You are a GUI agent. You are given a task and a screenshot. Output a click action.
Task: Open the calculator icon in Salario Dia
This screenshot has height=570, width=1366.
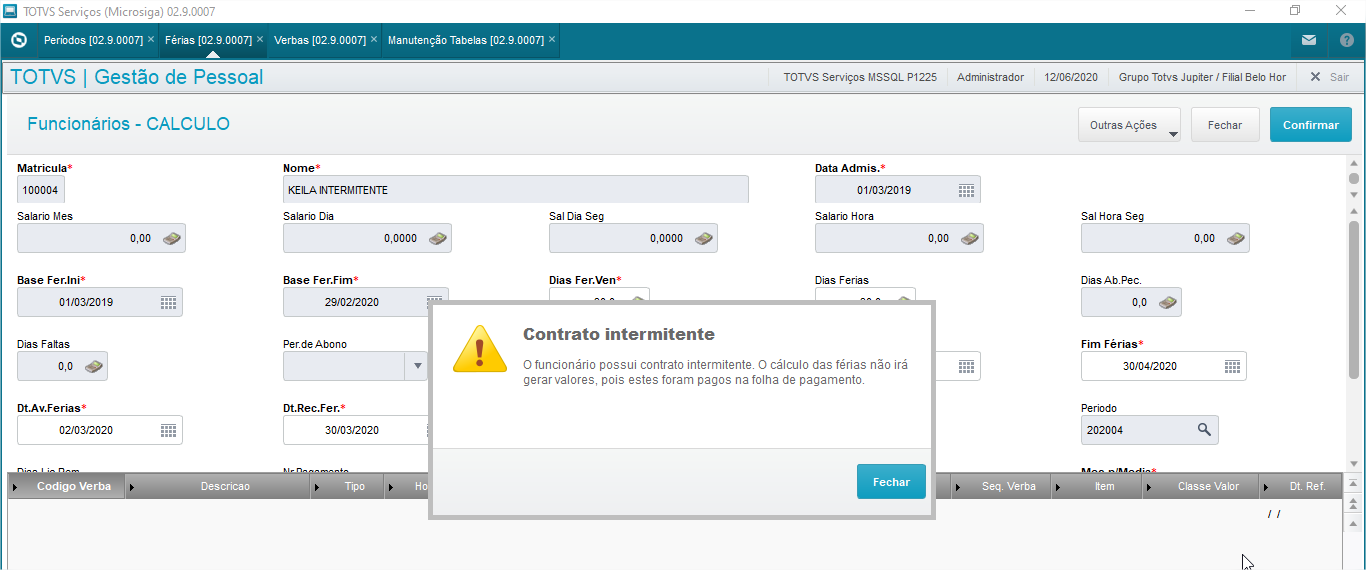(438, 238)
